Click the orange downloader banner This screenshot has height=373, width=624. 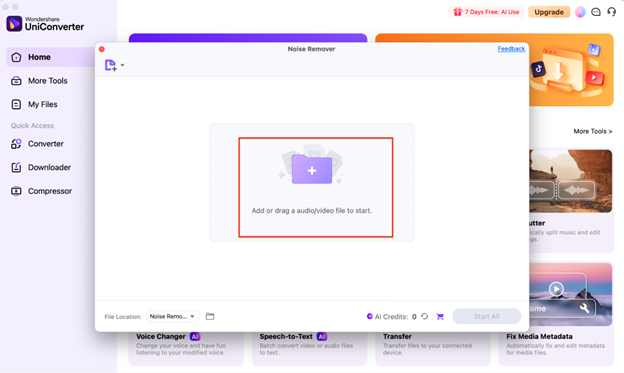click(571, 70)
